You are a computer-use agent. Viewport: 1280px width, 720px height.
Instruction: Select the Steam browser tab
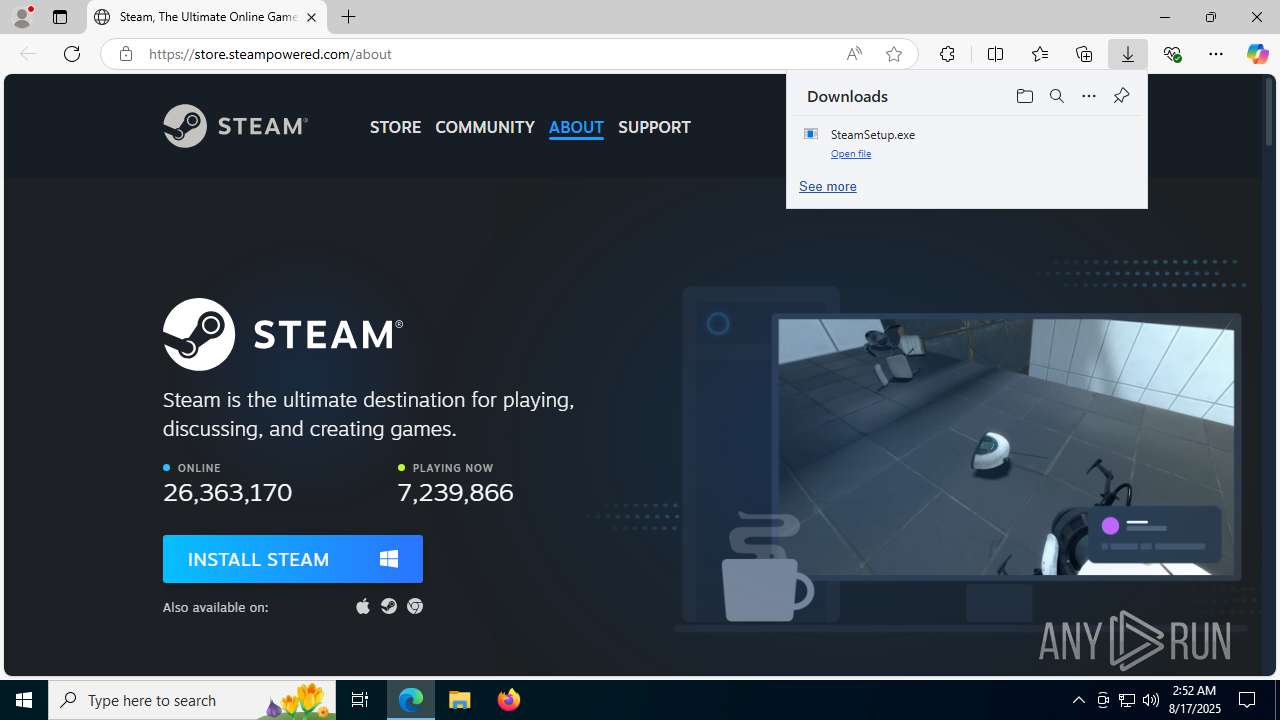click(207, 17)
